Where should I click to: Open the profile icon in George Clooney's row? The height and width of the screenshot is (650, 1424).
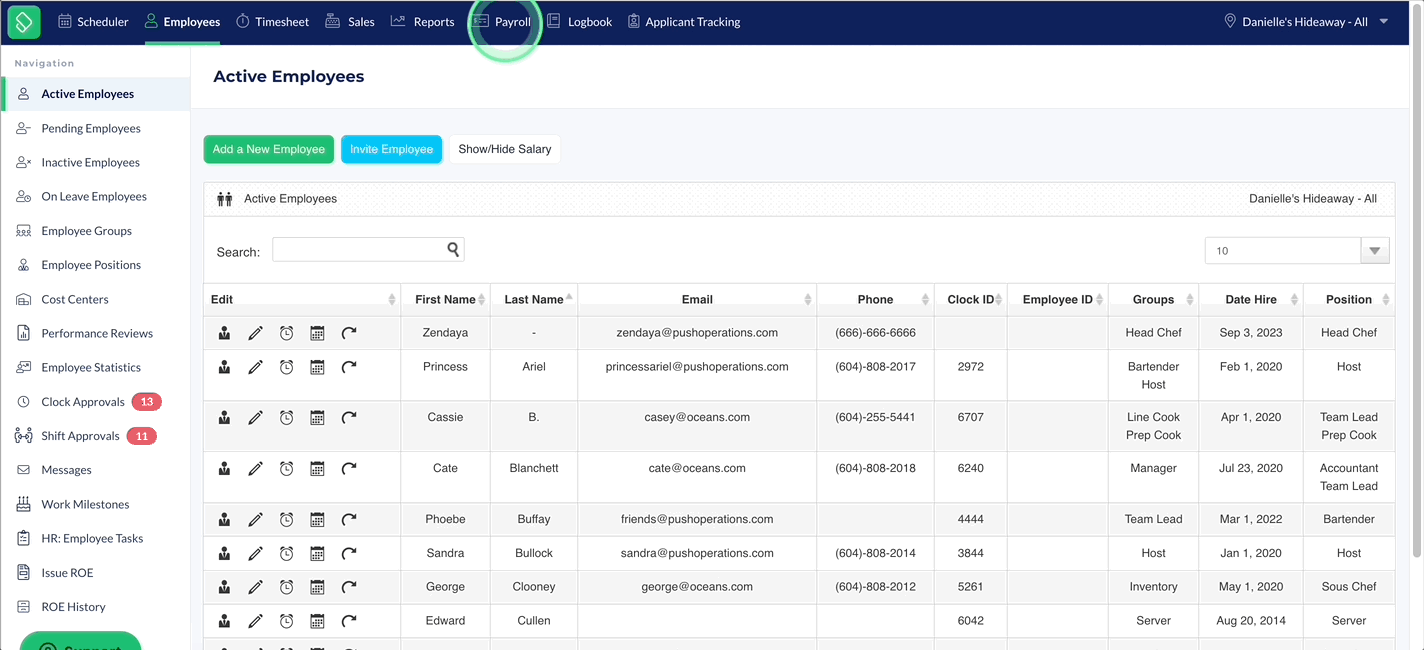[225, 587]
